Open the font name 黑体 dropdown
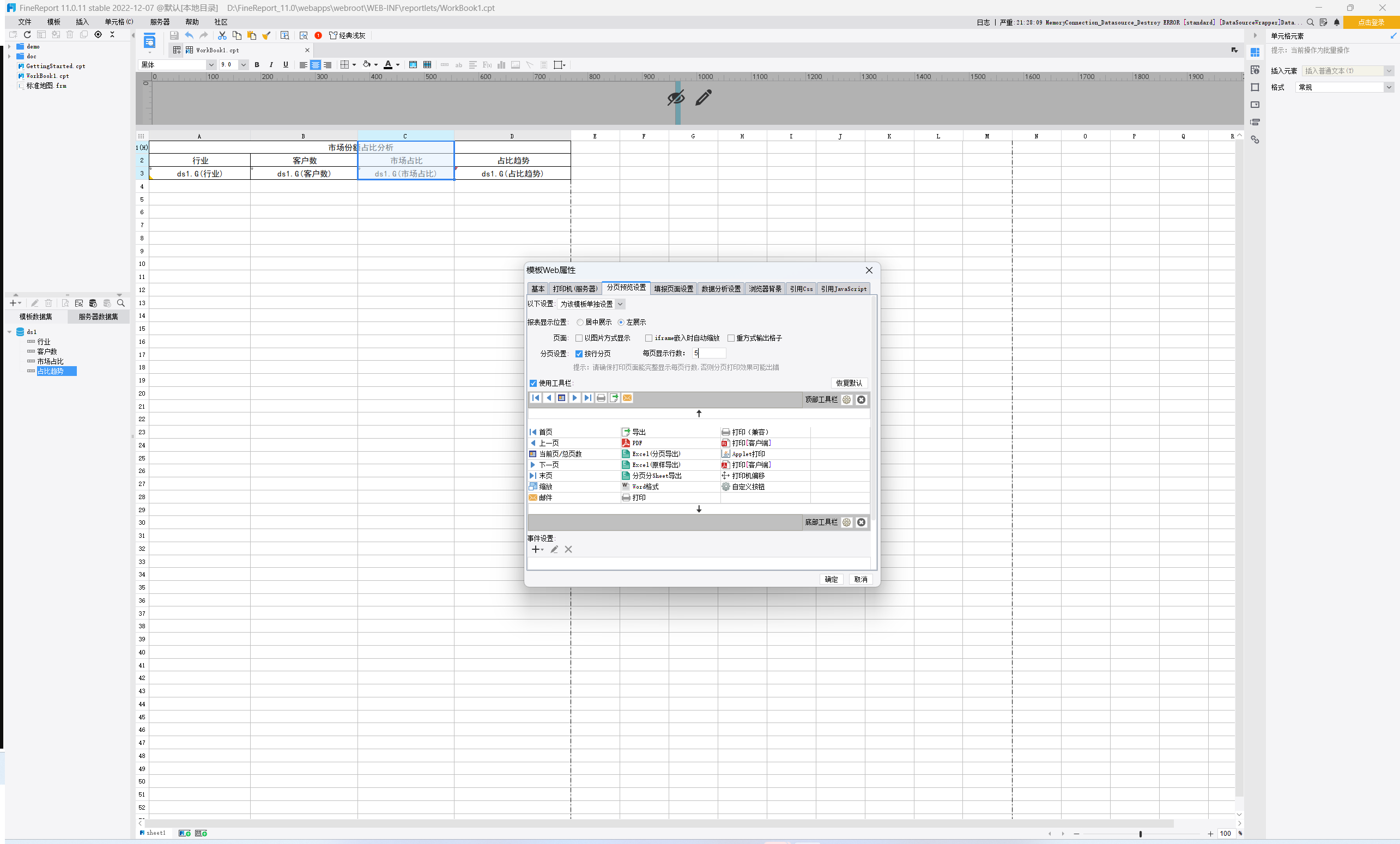The height and width of the screenshot is (844, 1400). [211, 65]
